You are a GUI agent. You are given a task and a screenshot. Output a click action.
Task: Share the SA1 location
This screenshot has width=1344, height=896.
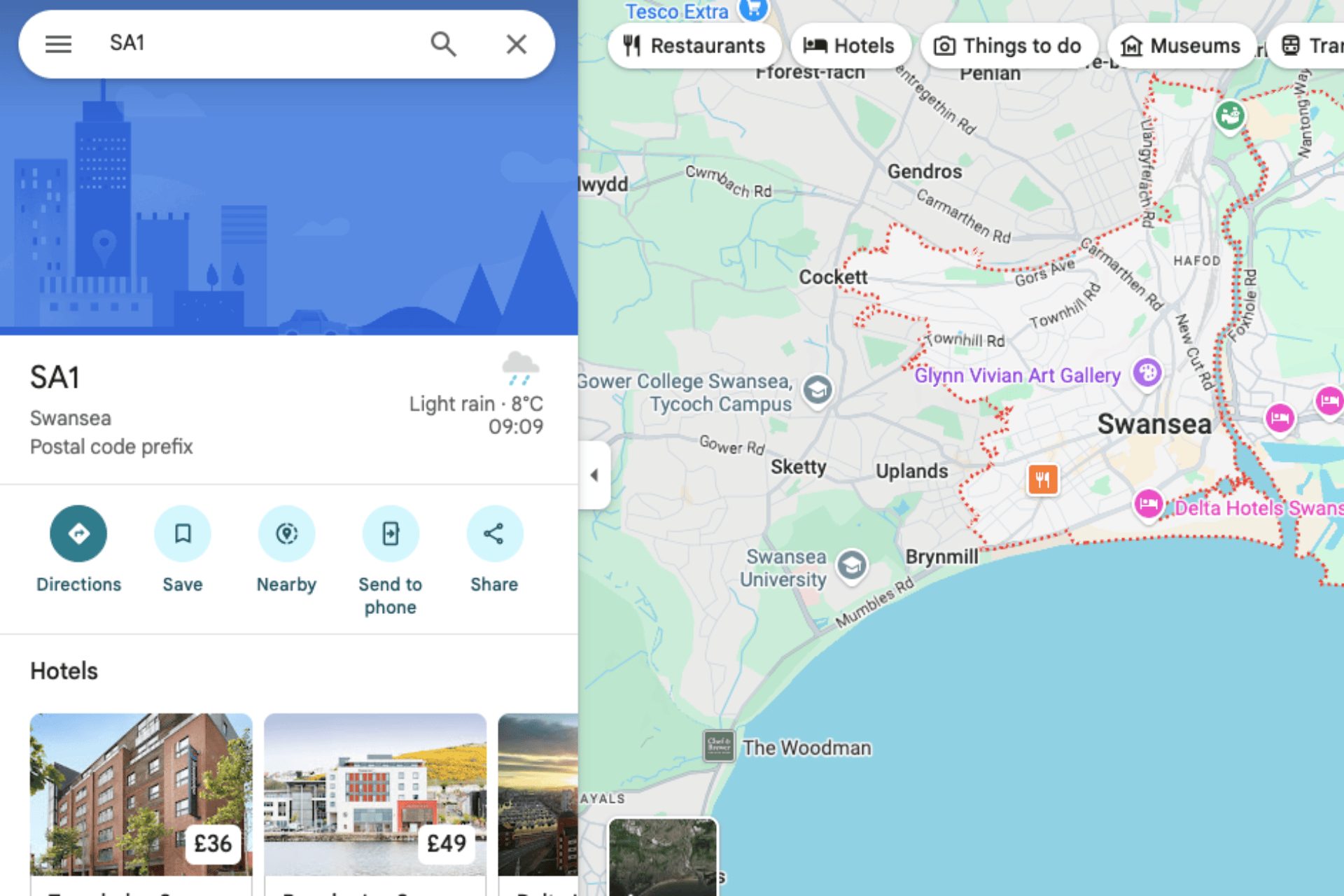point(494,533)
